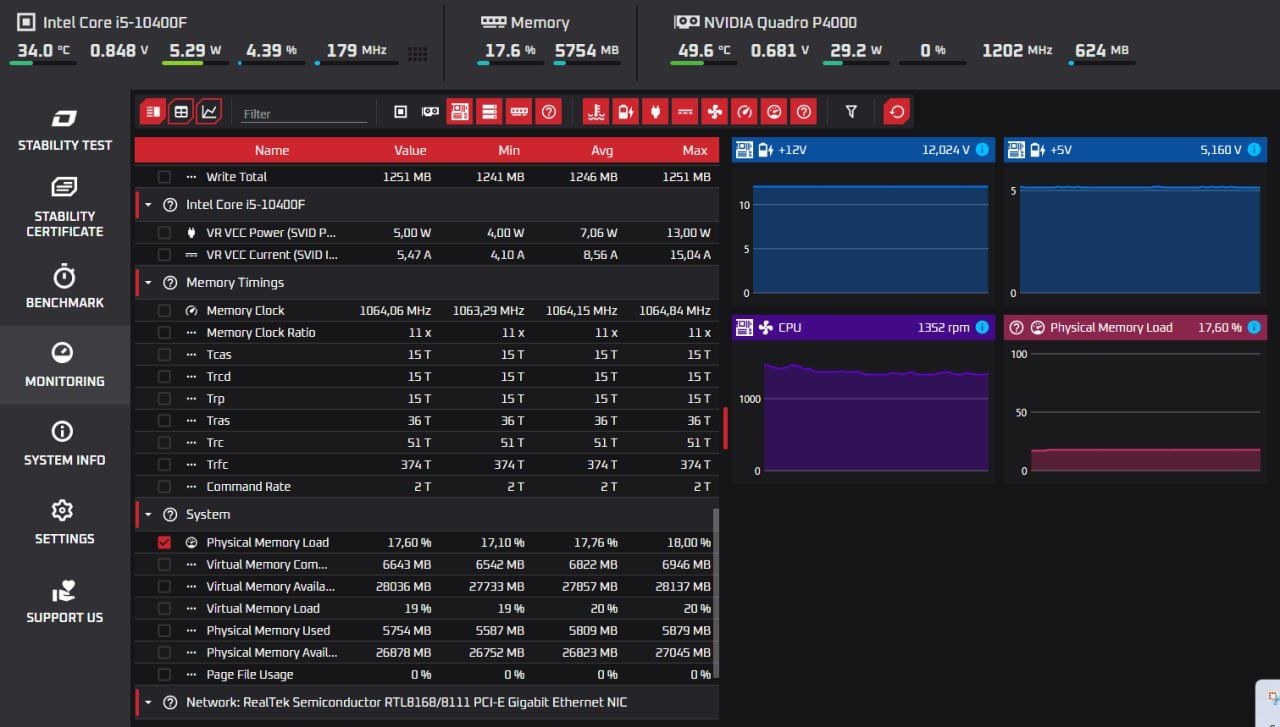Toggle the storage sensor source filter
The width and height of the screenshot is (1280, 727).
pos(489,112)
